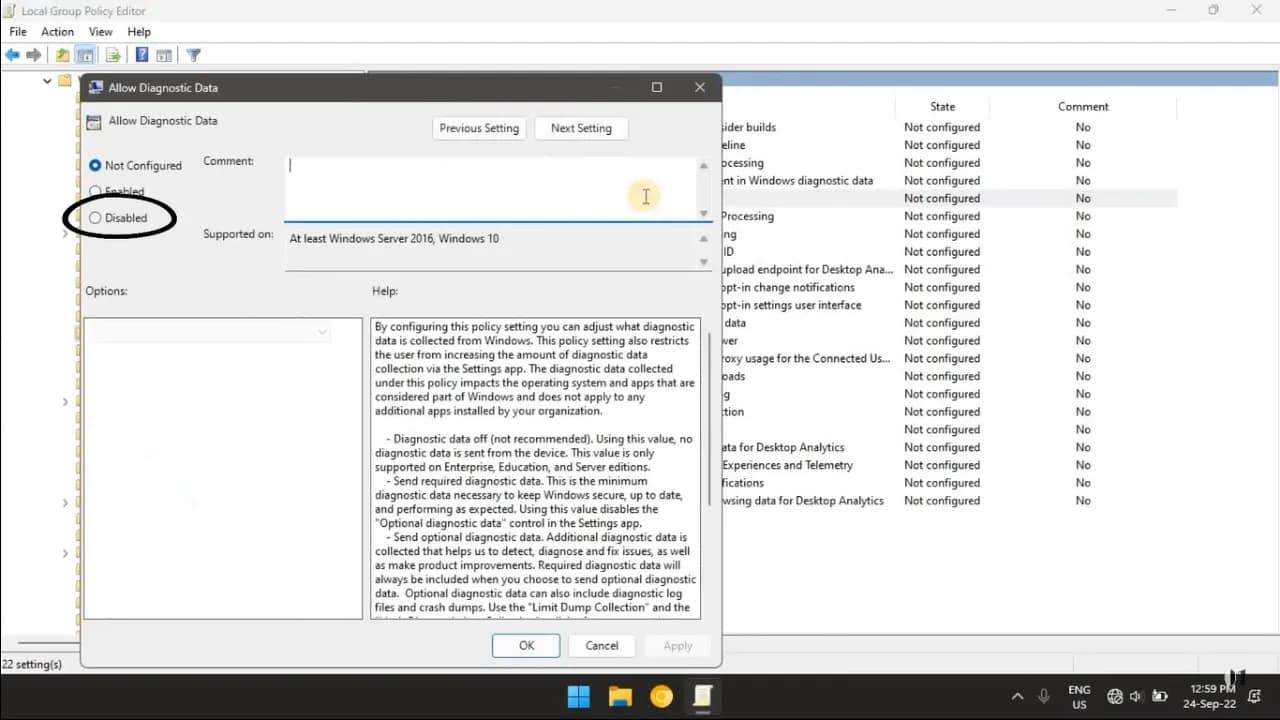
Task: Open the Action menu
Action: click(x=57, y=31)
